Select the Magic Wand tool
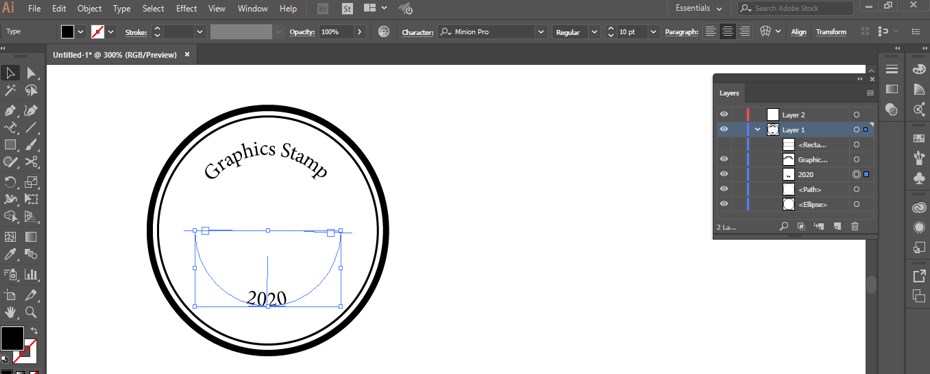 (x=9, y=91)
